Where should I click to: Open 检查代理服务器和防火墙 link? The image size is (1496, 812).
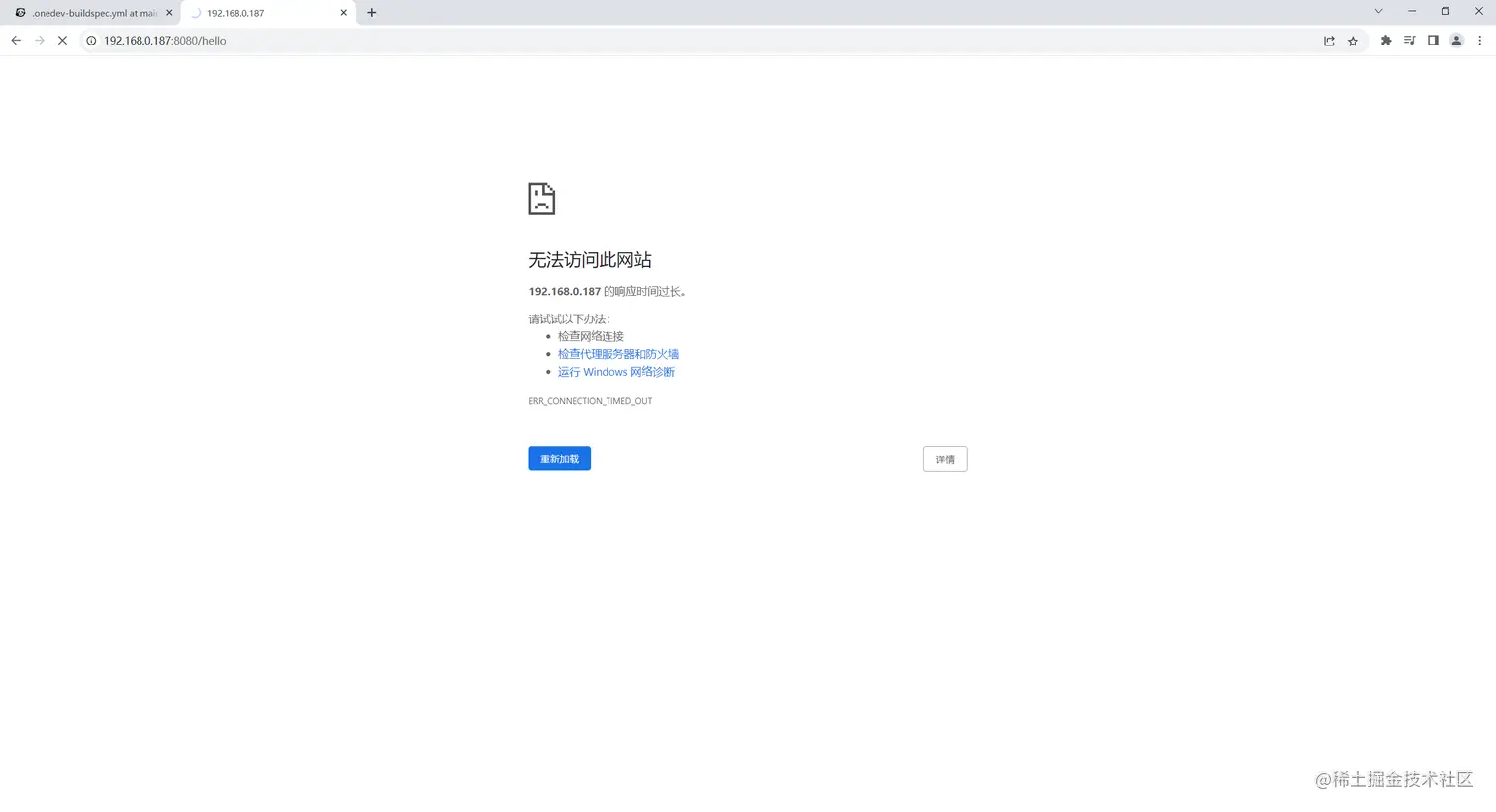[x=618, y=354]
